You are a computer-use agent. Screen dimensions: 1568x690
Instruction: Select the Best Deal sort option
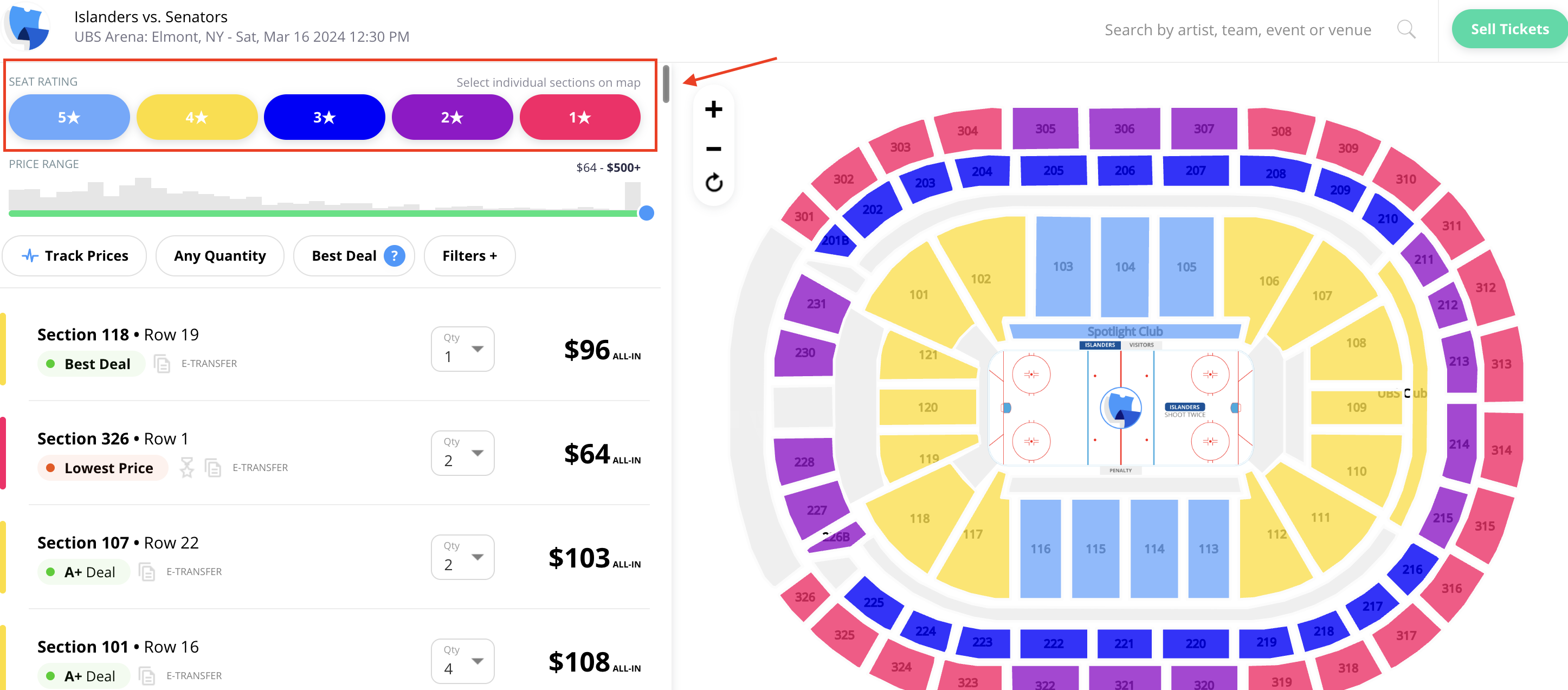(344, 255)
